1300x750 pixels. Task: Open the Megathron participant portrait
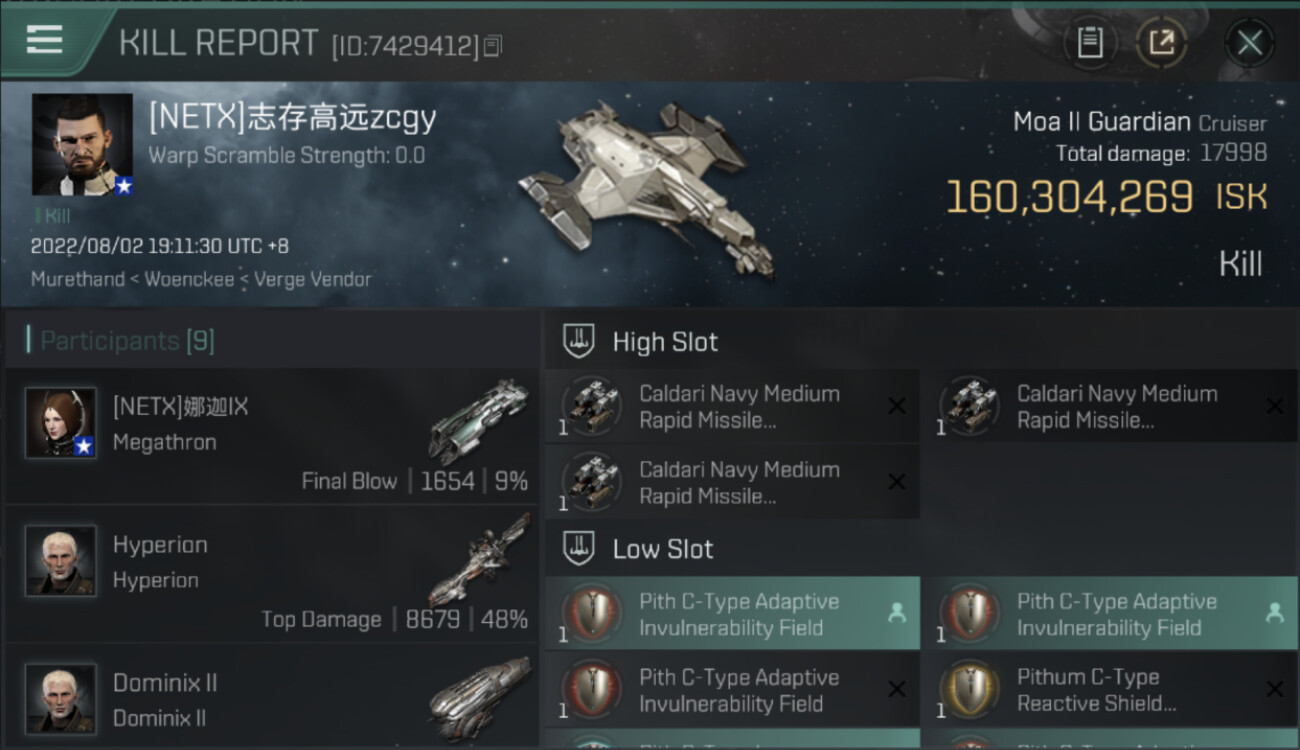(61, 422)
